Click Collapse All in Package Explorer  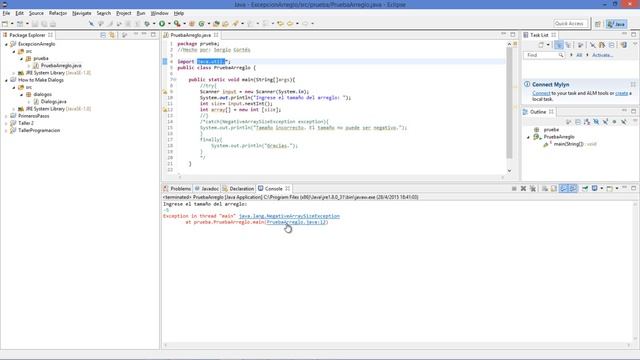click(x=103, y=35)
